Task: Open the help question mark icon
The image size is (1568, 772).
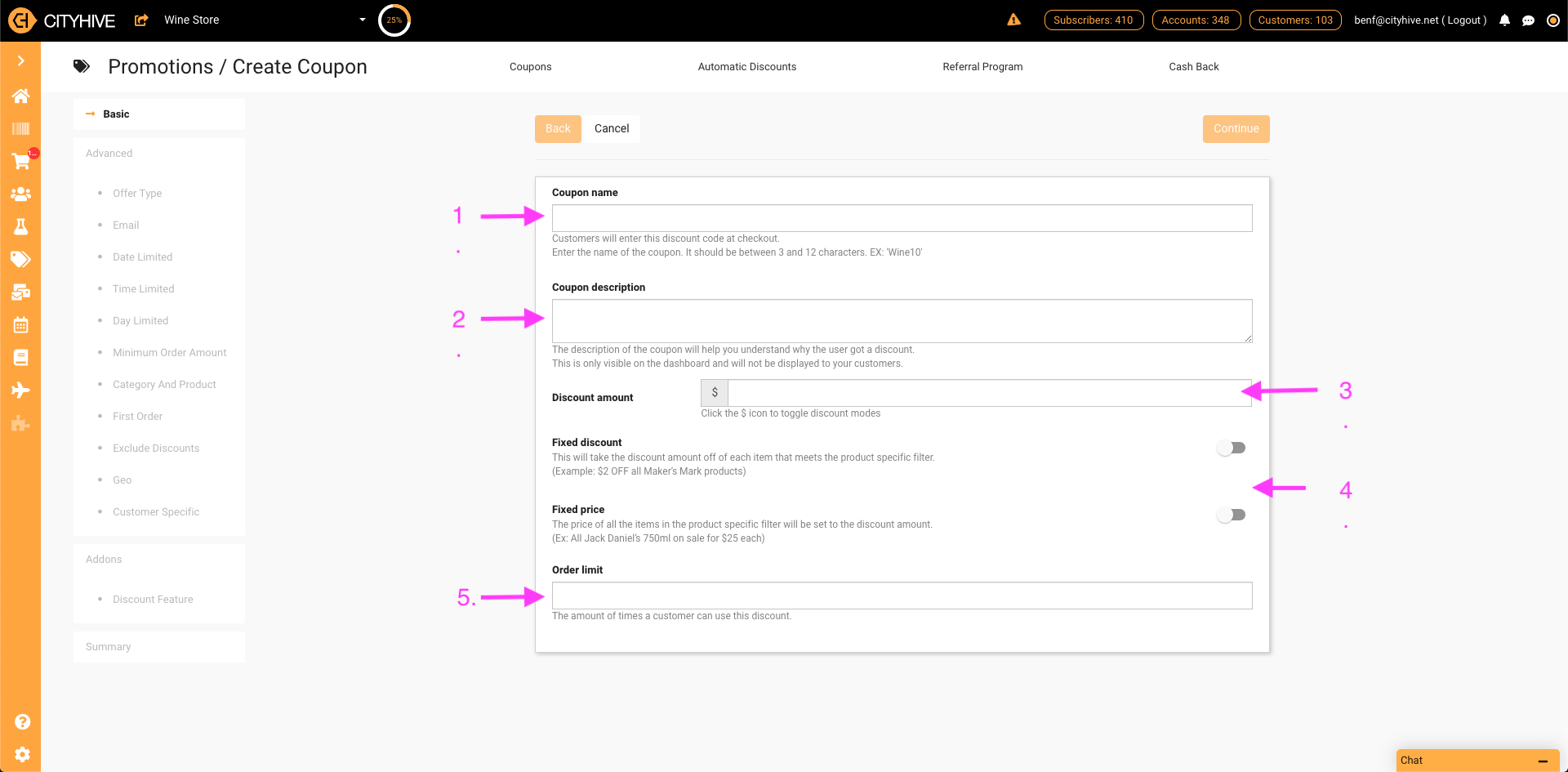Action: pyautogui.click(x=23, y=721)
